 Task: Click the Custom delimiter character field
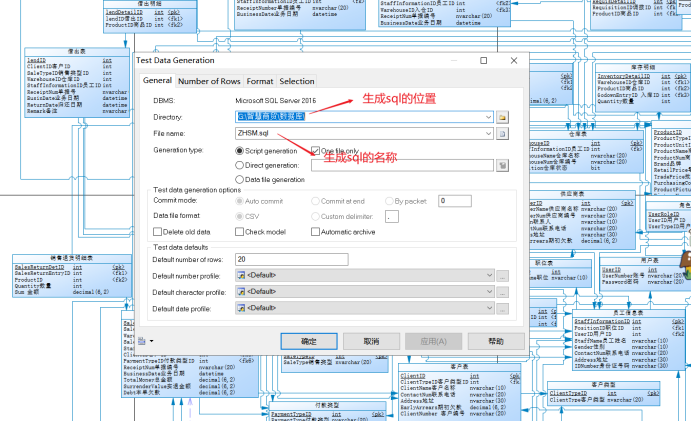[x=392, y=216]
